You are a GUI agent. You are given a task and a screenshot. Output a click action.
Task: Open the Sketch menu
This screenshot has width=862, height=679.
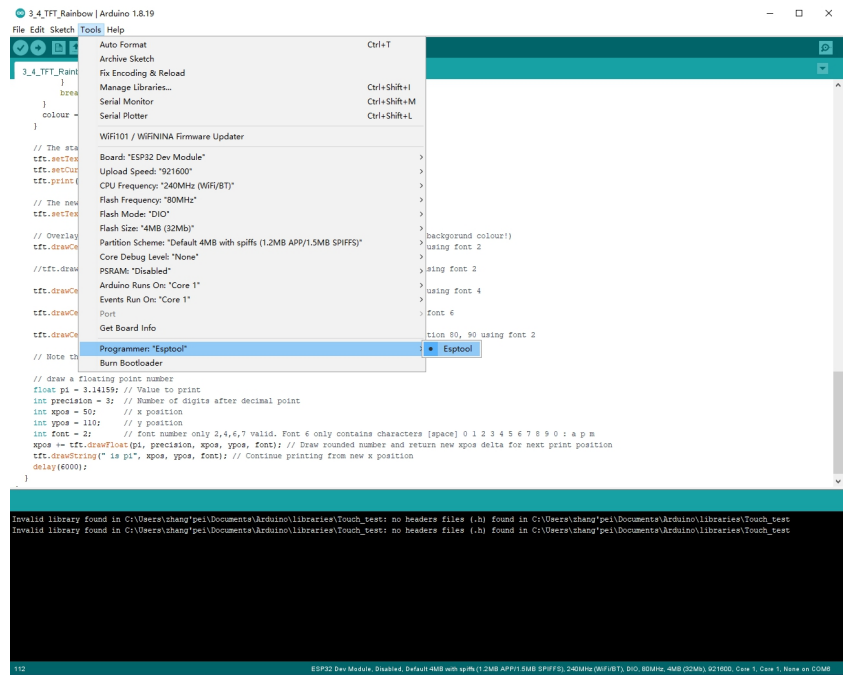[62, 30]
